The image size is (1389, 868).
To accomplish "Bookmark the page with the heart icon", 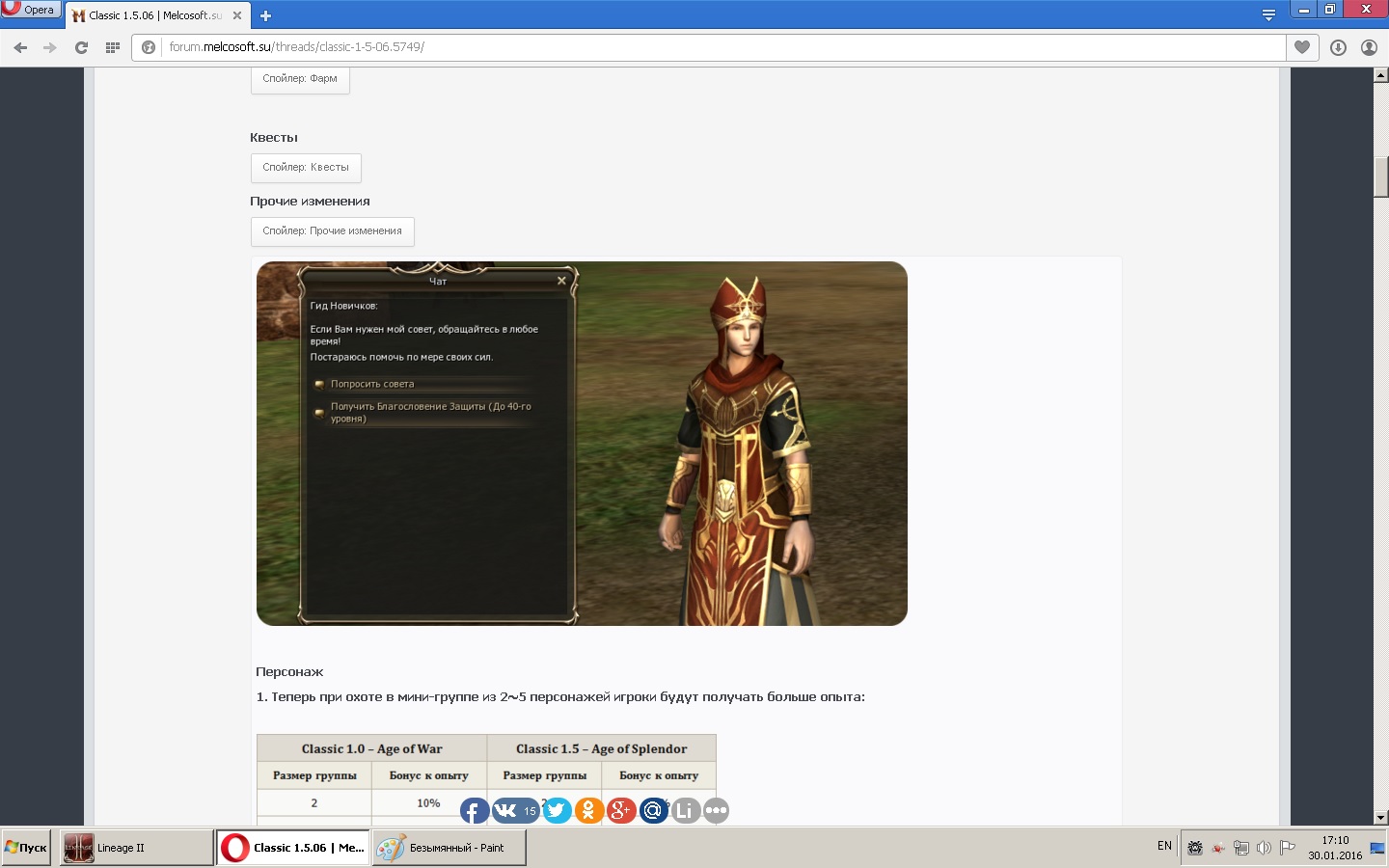I will [1302, 47].
